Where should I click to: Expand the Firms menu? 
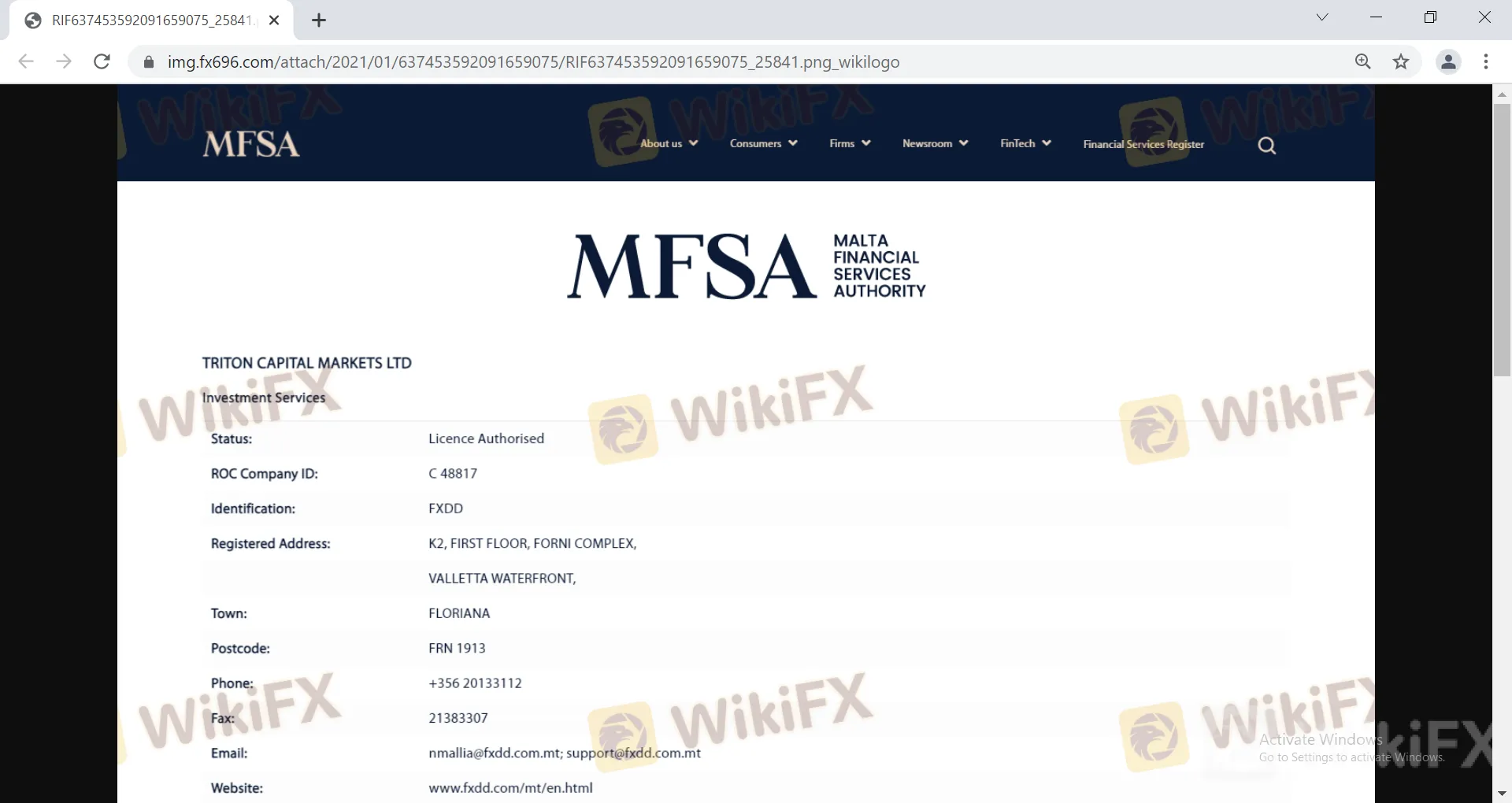tap(850, 143)
